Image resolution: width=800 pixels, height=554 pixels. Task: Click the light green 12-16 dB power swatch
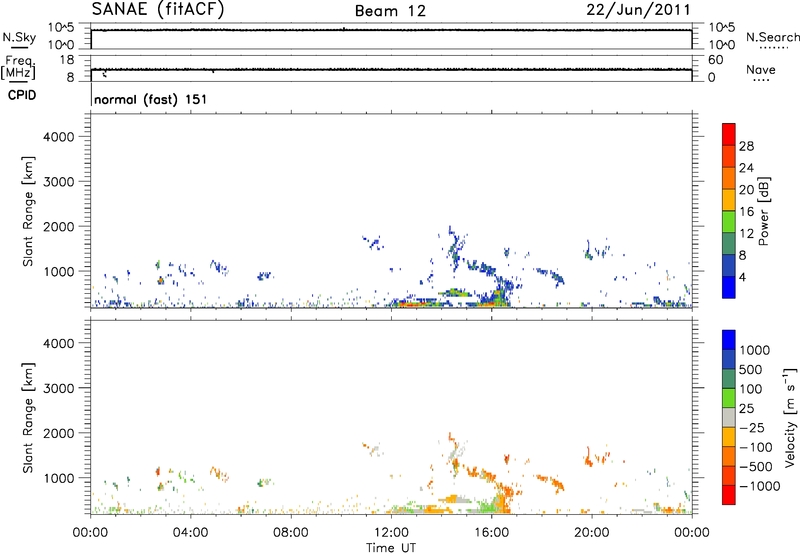pyautogui.click(x=729, y=221)
